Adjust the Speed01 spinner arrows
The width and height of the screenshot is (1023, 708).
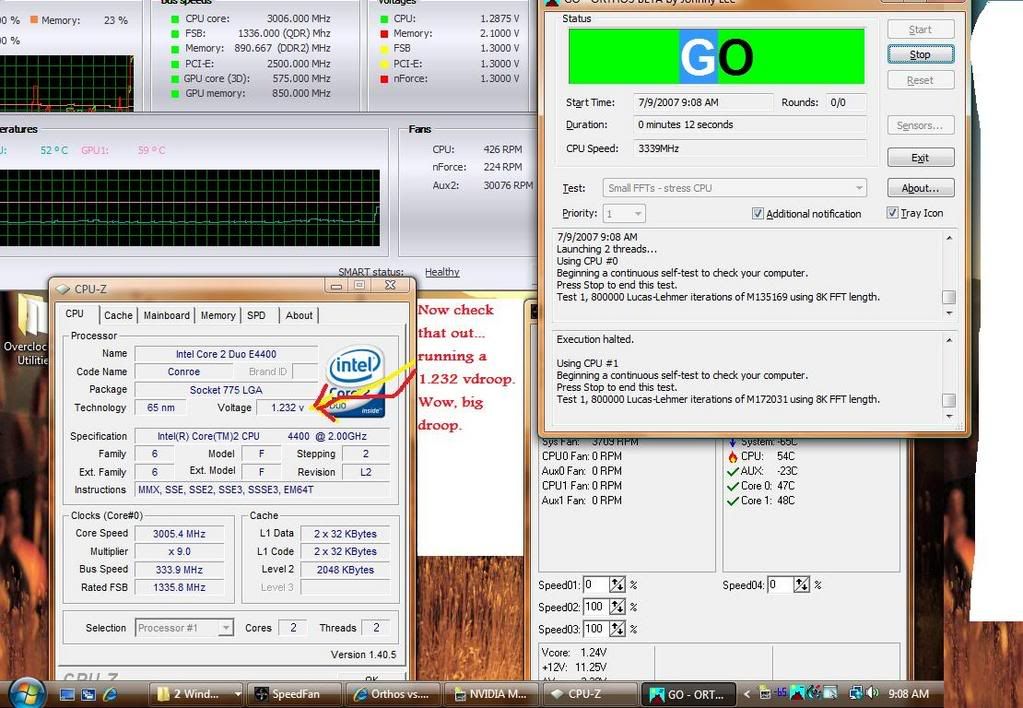coord(617,585)
